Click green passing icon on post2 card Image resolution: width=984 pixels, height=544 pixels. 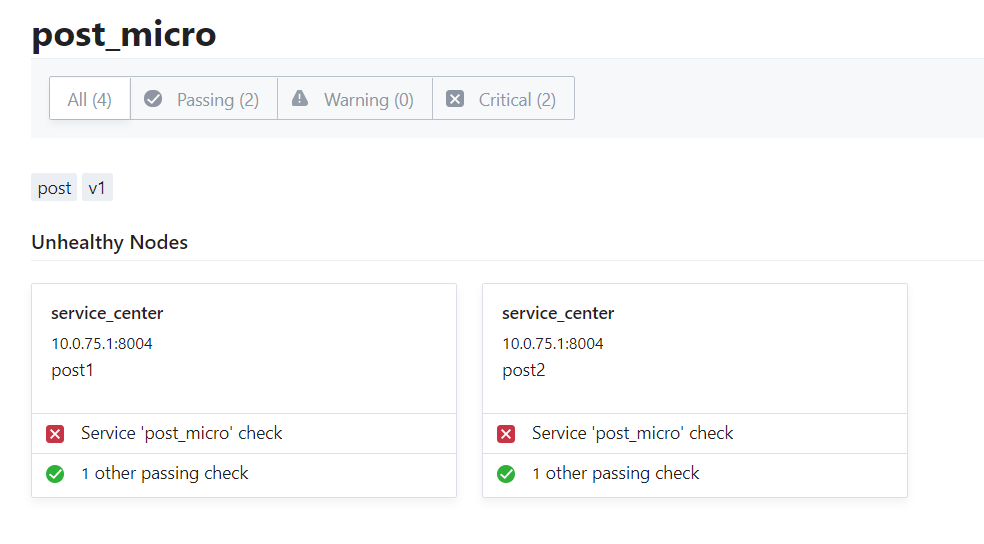tap(506, 474)
